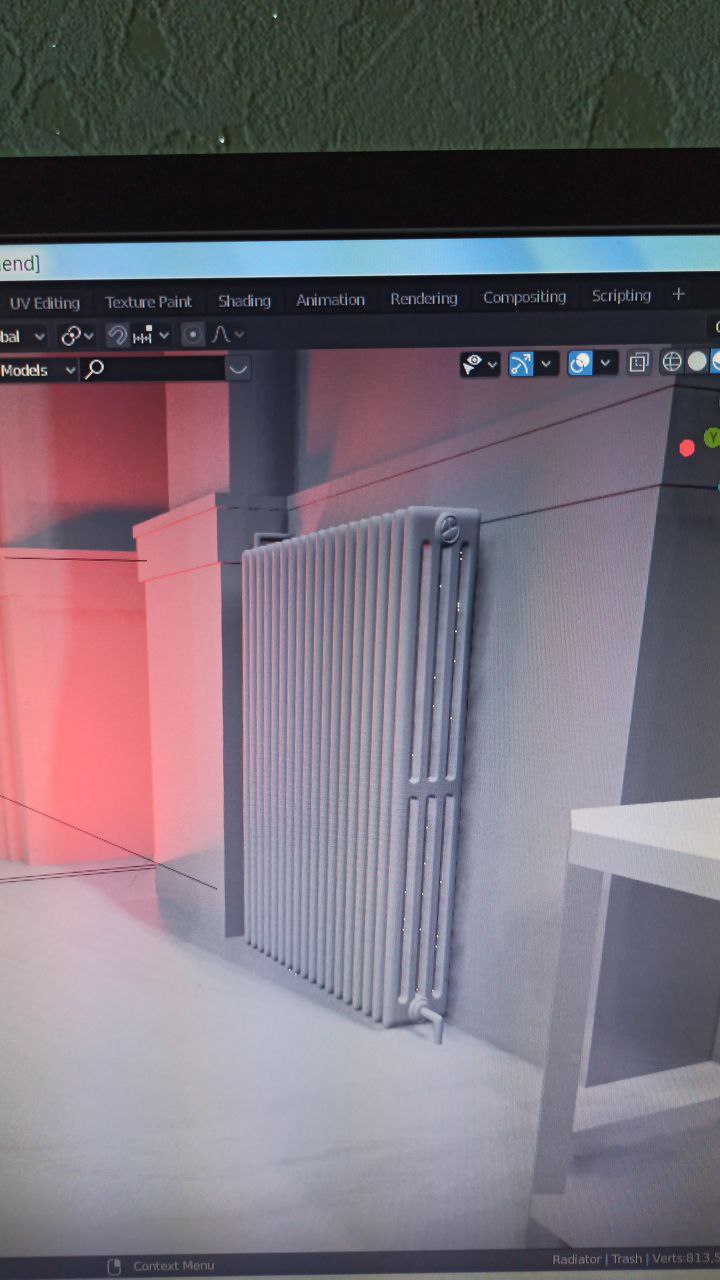Open the proportional falloff curve menu

click(226, 334)
